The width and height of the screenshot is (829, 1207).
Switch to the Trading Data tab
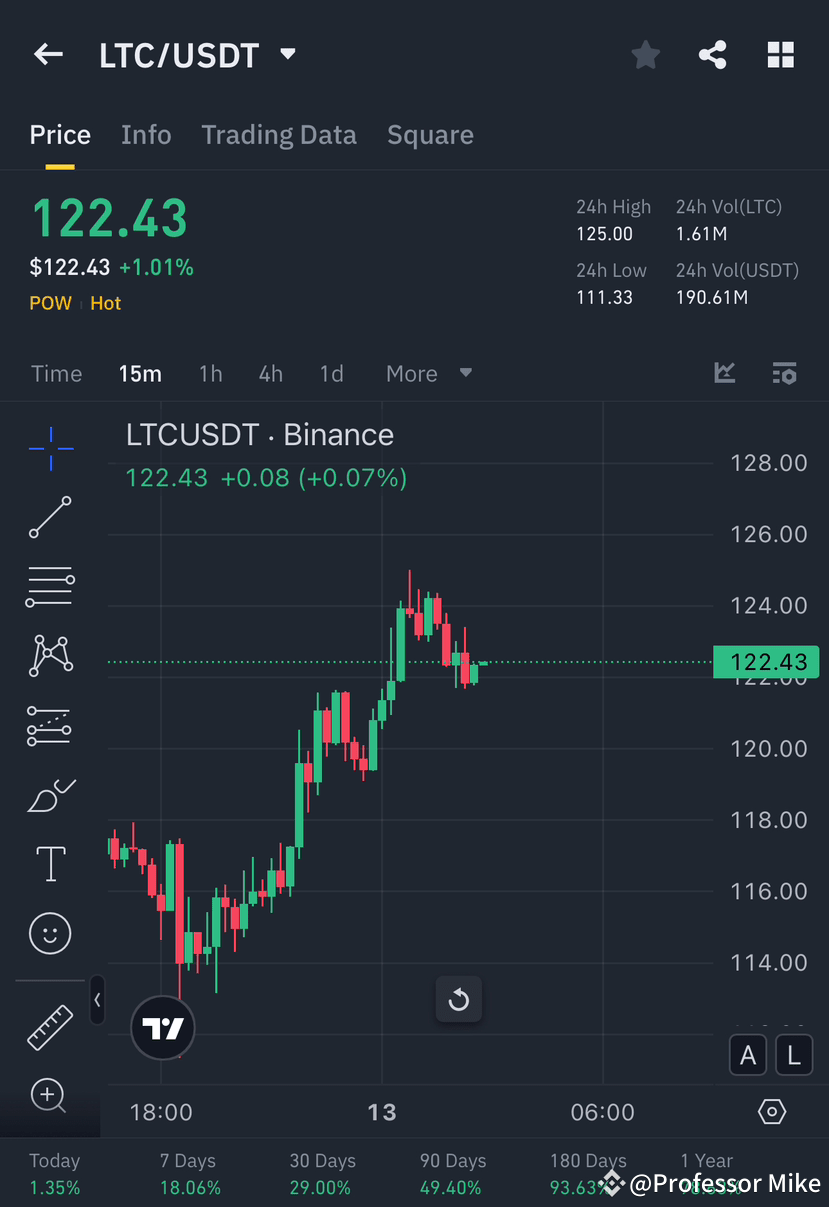279,134
